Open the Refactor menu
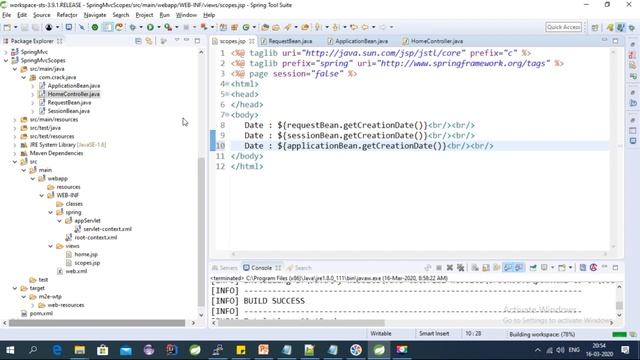640x360 pixels. tap(67, 15)
